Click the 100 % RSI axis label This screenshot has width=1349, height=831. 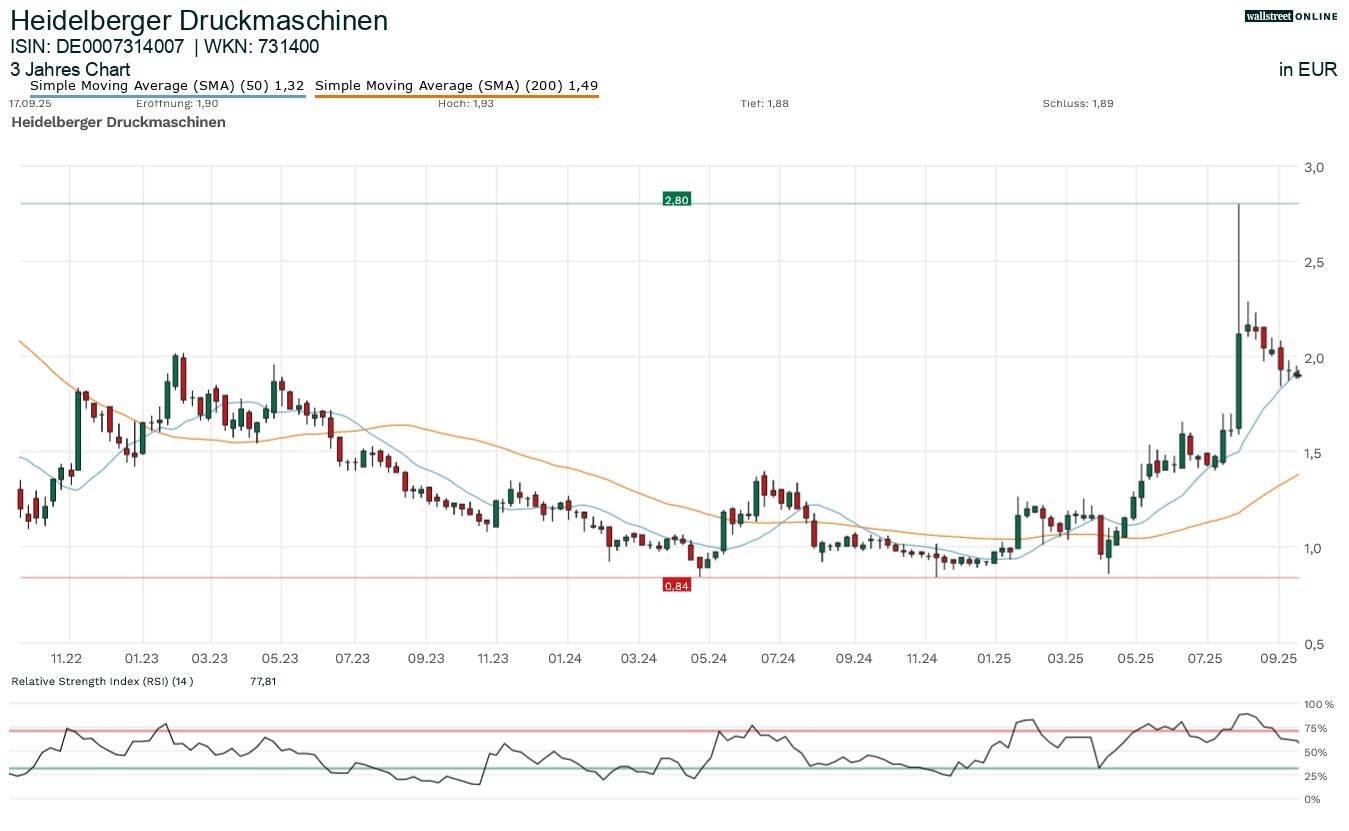pyautogui.click(x=1319, y=704)
